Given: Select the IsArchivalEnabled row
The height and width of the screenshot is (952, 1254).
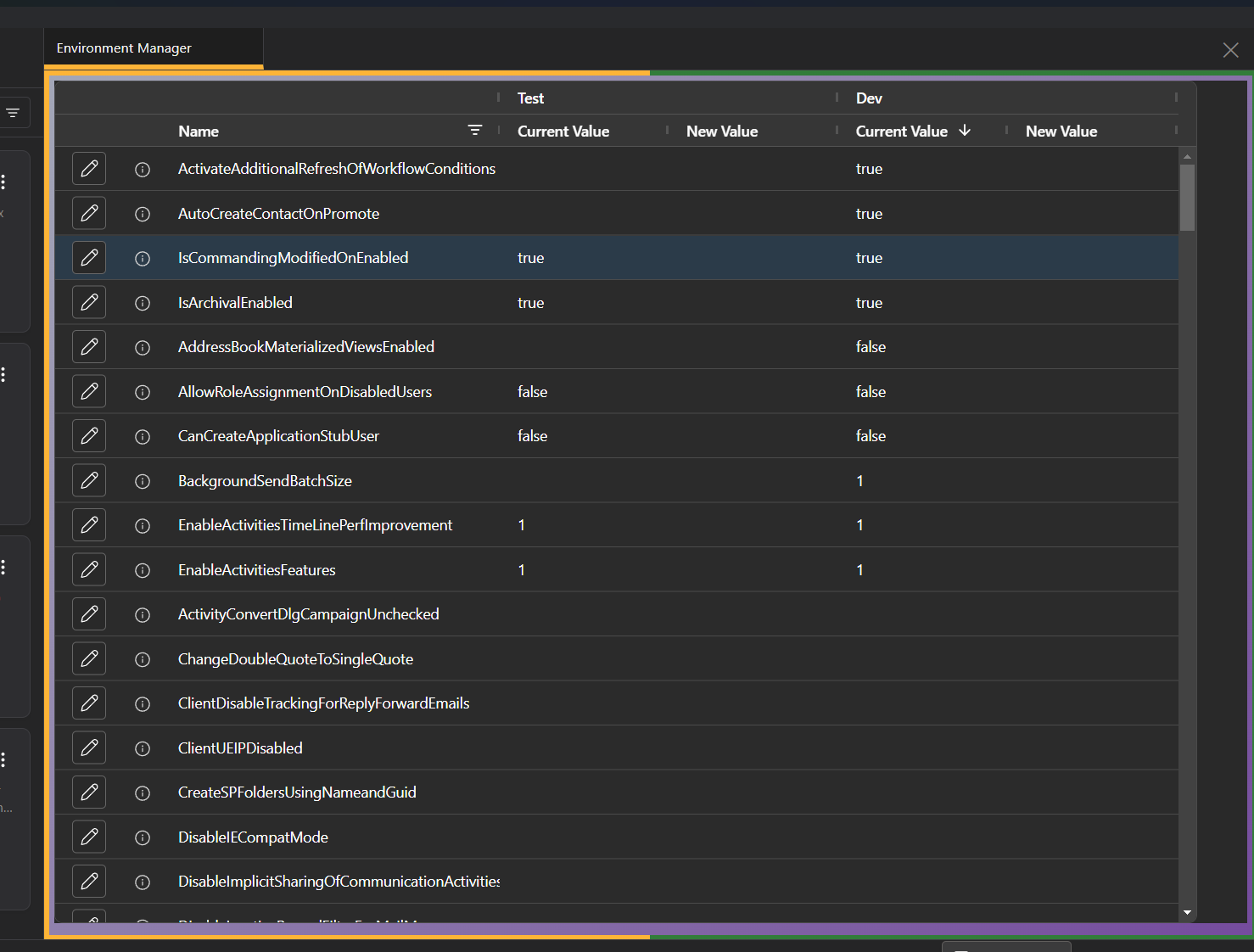Looking at the screenshot, I should click(594, 302).
